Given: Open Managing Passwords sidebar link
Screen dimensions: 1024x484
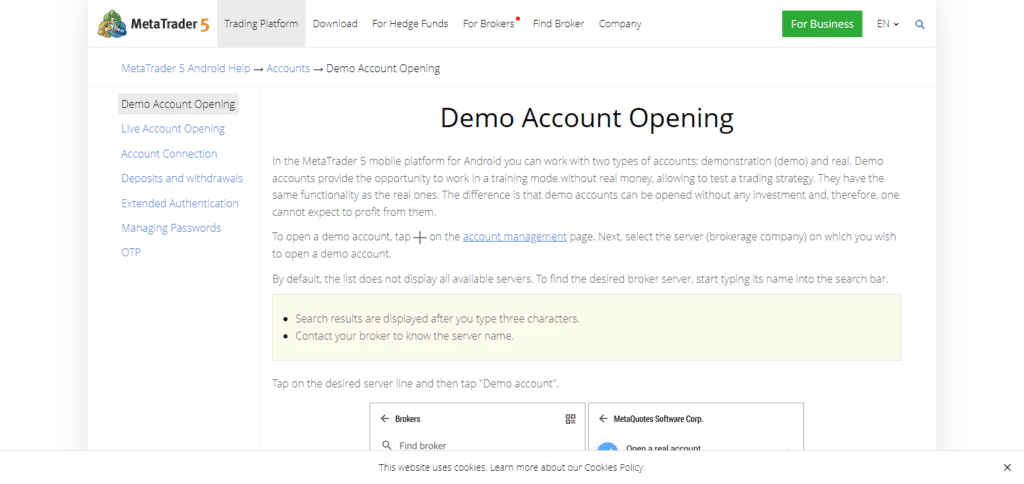Looking at the screenshot, I should 171,228.
